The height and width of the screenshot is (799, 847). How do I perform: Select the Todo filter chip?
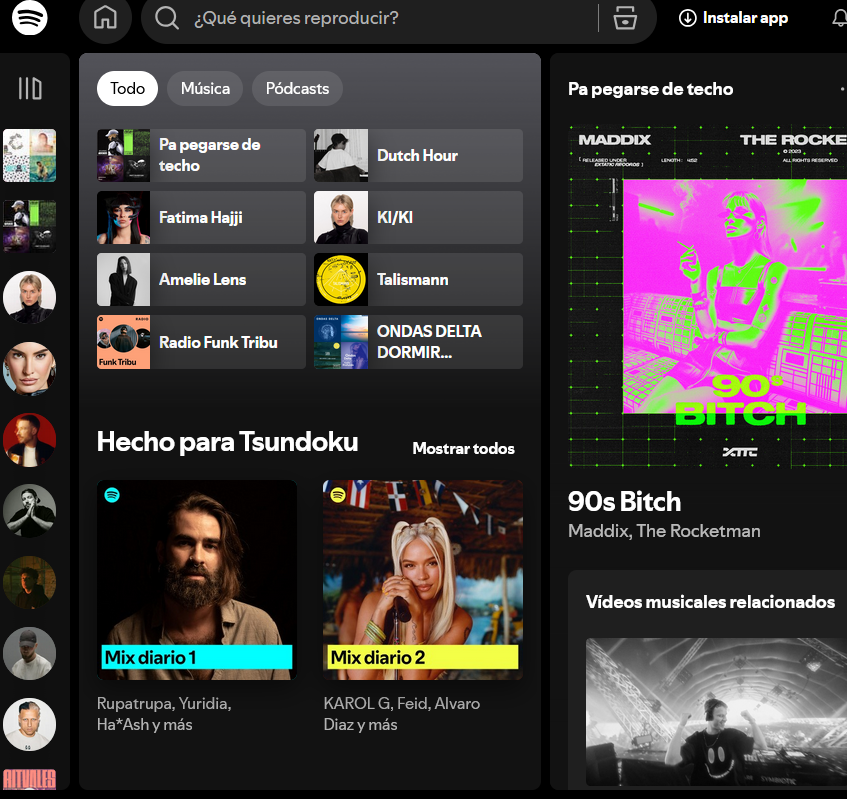point(127,89)
